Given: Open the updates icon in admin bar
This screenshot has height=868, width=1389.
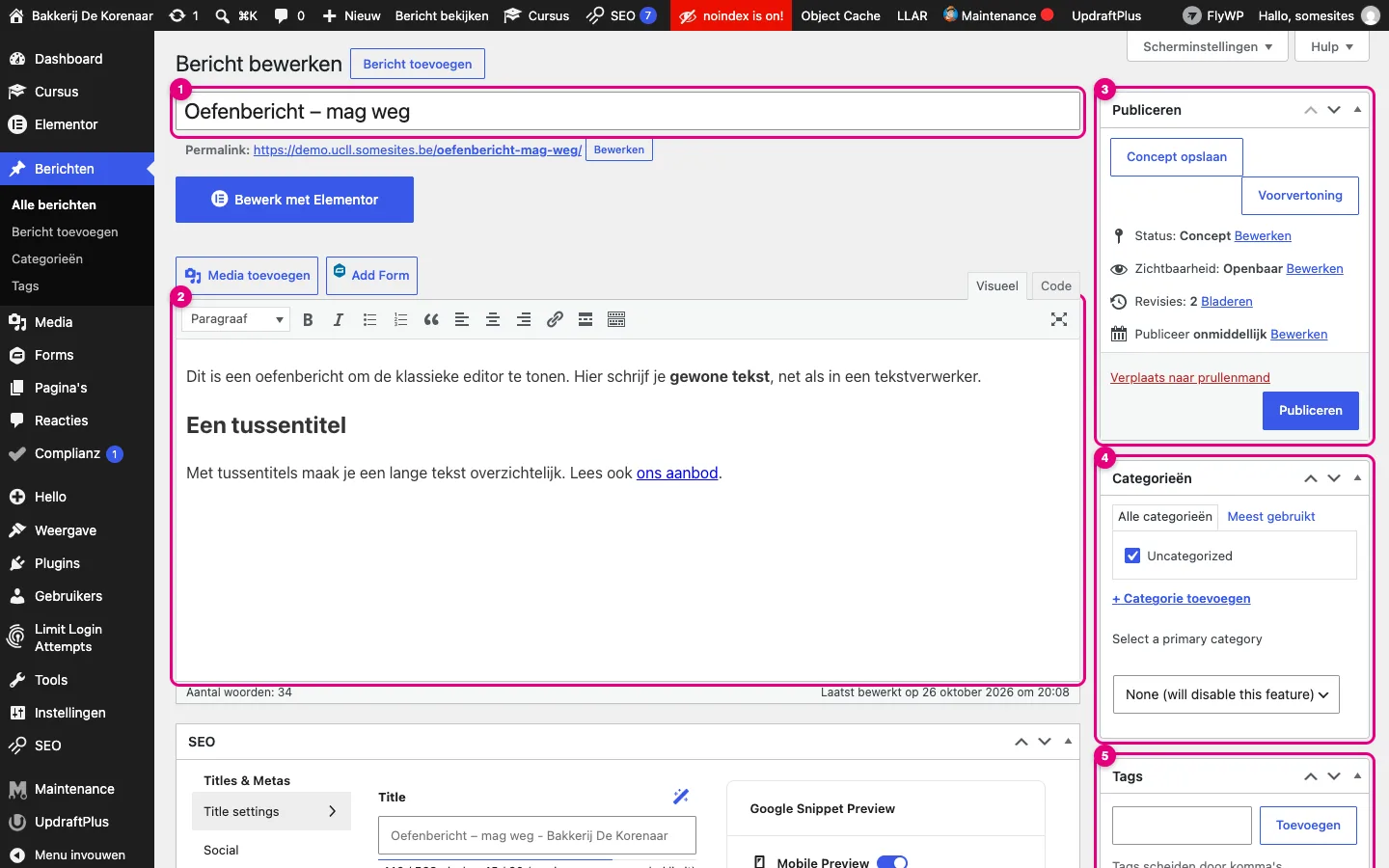Looking at the screenshot, I should (x=183, y=15).
